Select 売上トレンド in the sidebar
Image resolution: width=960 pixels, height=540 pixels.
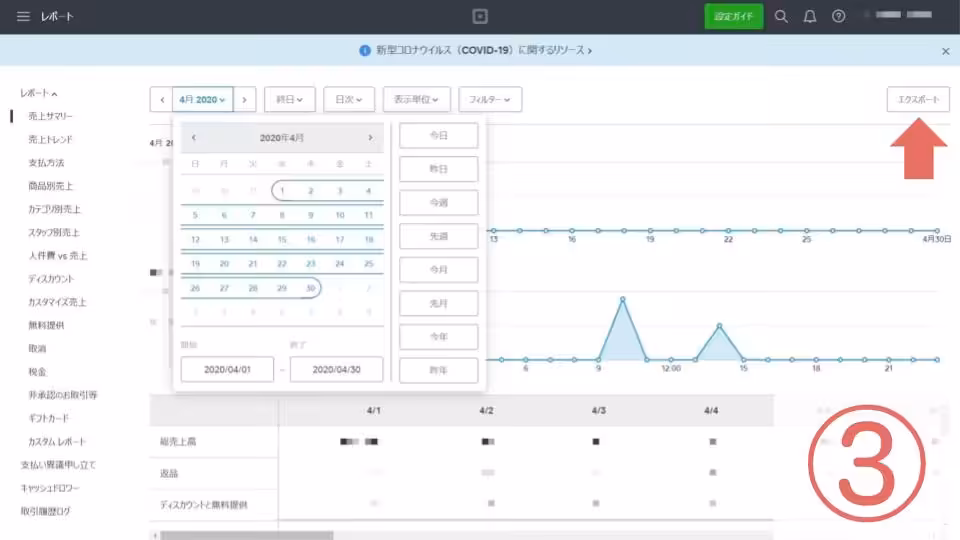(50, 139)
